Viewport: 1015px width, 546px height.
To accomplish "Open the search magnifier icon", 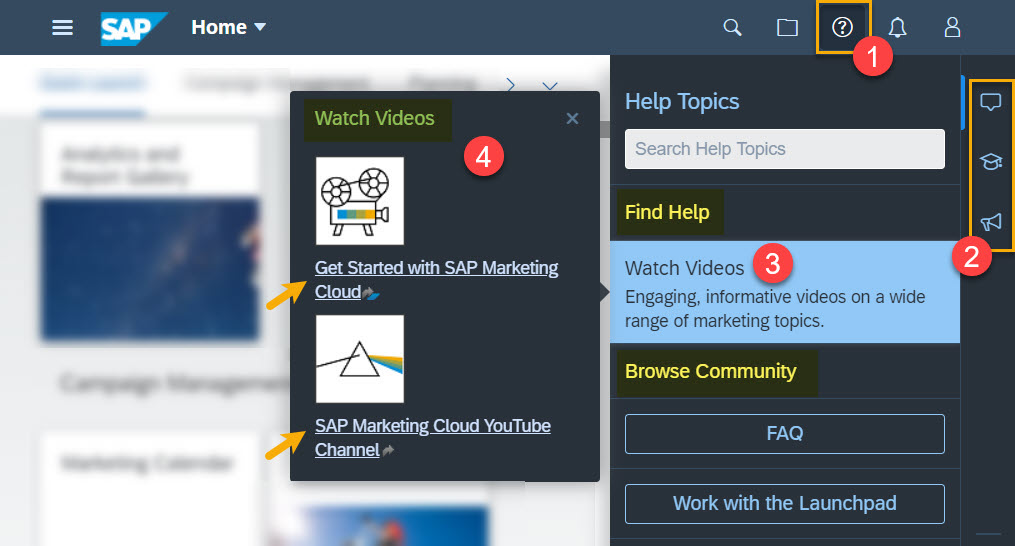I will tap(732, 27).
